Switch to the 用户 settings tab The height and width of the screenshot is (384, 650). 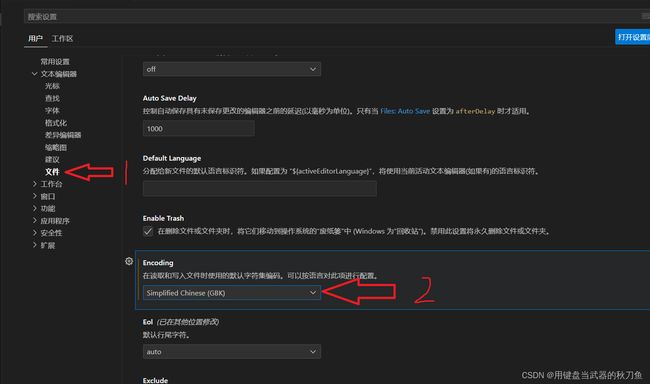pyautogui.click(x=35, y=39)
